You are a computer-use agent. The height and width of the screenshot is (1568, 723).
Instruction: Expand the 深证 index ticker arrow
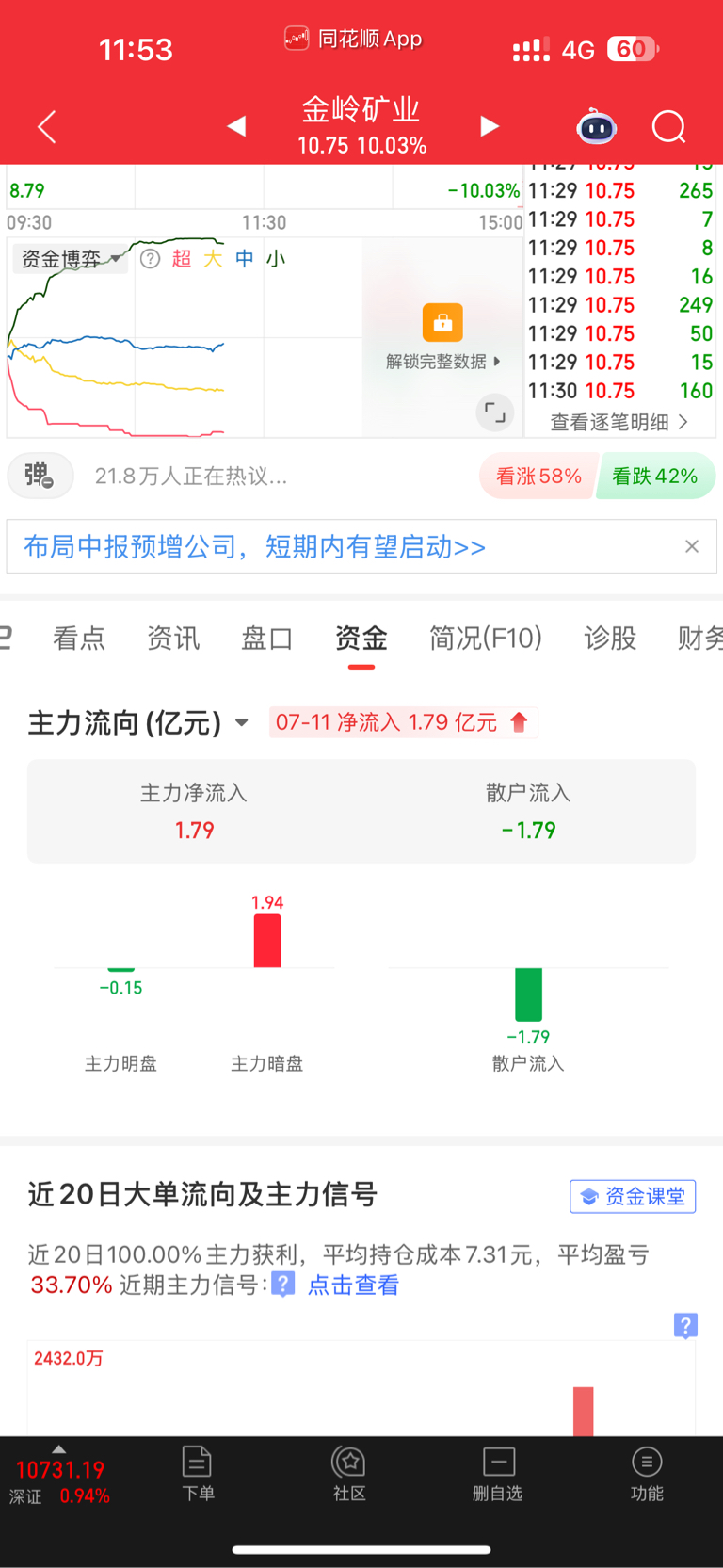pos(59,1449)
